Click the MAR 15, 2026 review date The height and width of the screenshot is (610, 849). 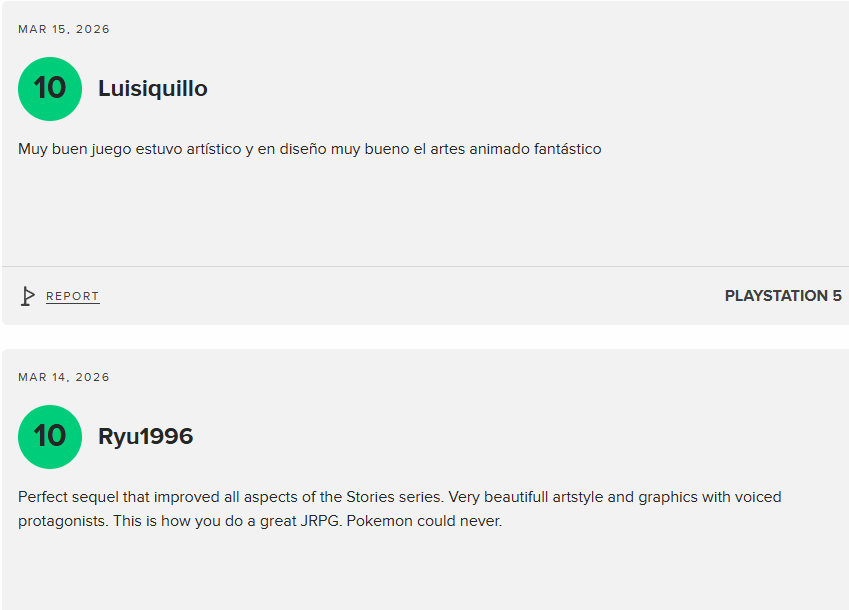[x=64, y=29]
